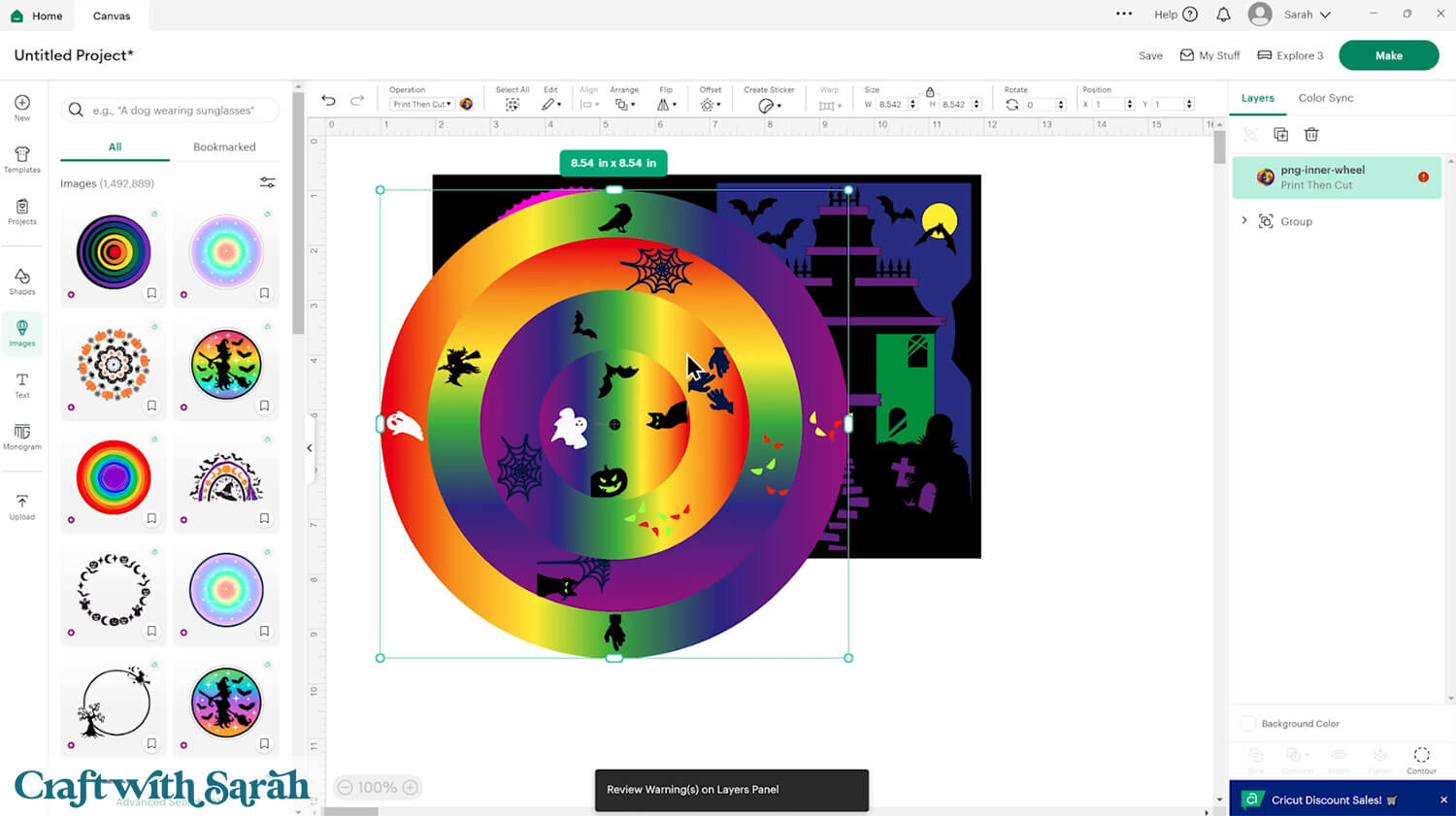Bookmark the pumpkin mandala image
The height and width of the screenshot is (816, 1456).
(151, 406)
